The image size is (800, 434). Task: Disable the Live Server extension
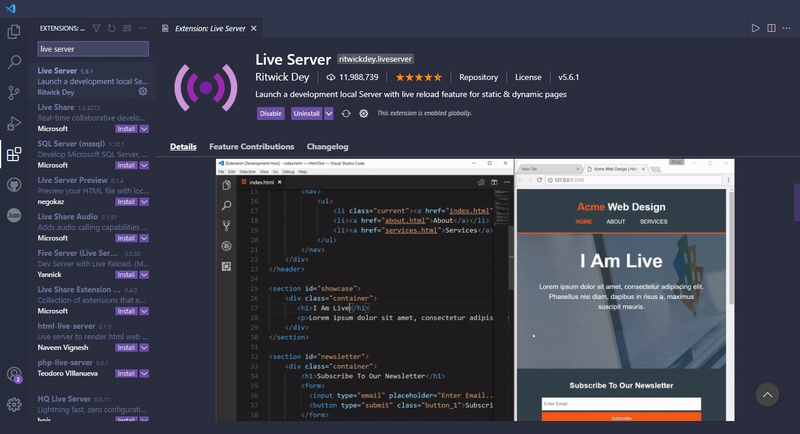pos(270,114)
